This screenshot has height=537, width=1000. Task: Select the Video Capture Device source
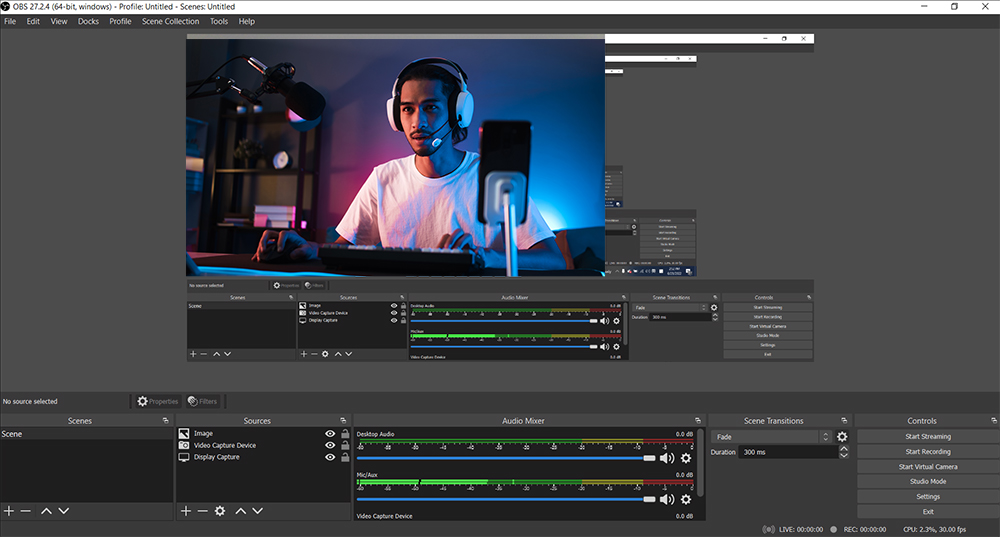coord(224,446)
